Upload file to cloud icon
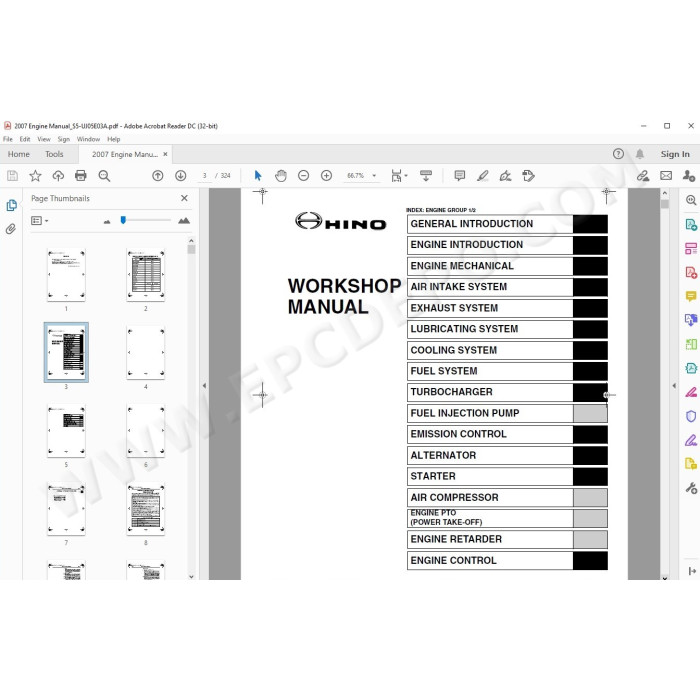Viewport: 700px width, 700px height. 58,176
